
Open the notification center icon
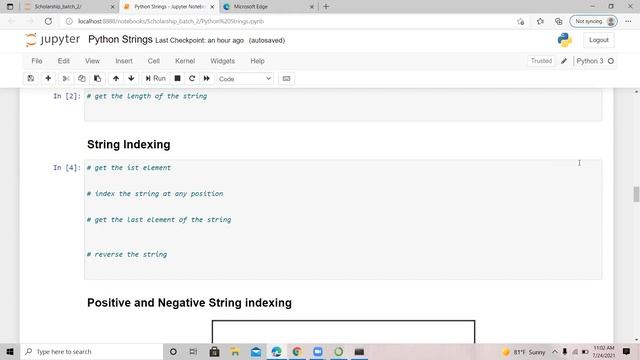point(627,351)
